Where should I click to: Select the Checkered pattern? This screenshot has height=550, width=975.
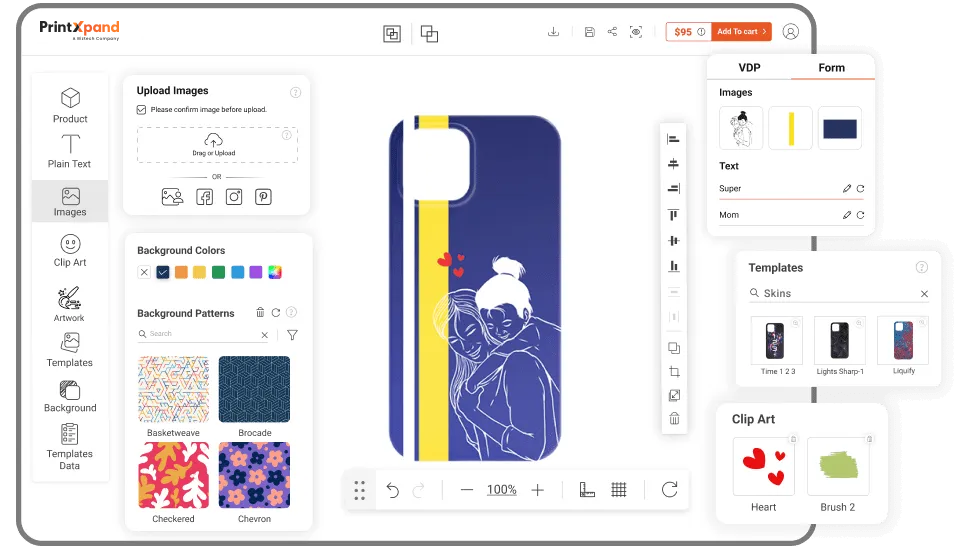click(173, 475)
